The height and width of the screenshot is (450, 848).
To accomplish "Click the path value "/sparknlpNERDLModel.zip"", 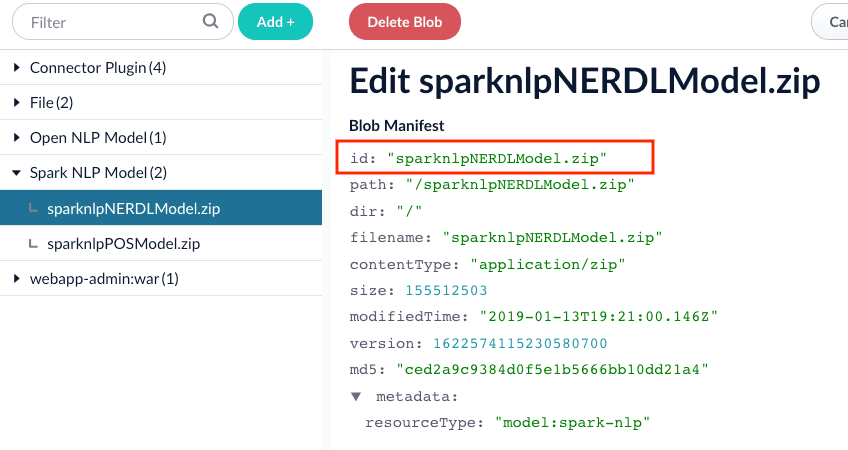I will pos(520,184).
